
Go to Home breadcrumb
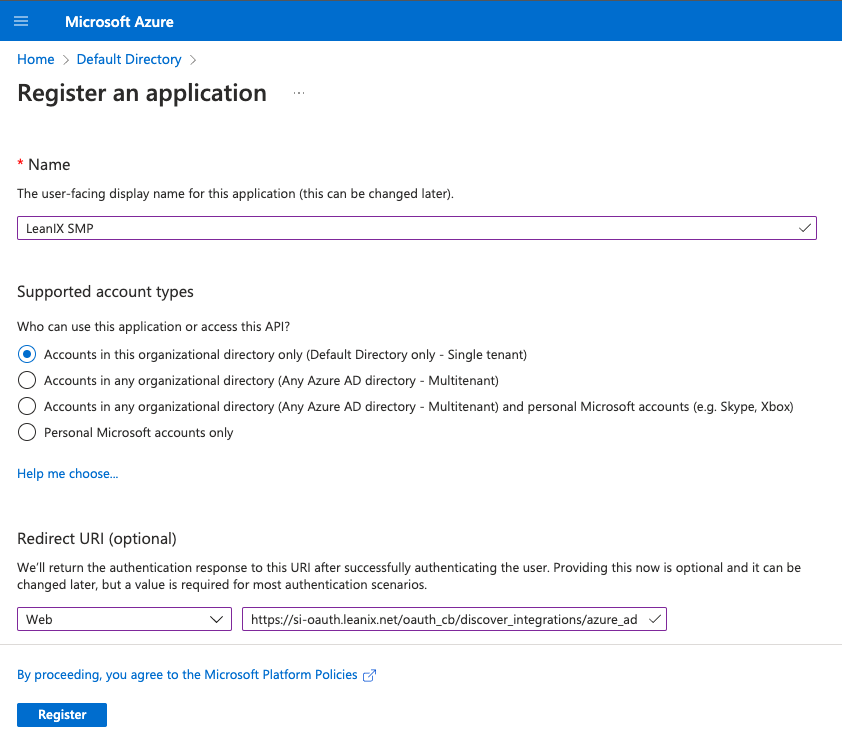pyautogui.click(x=35, y=59)
